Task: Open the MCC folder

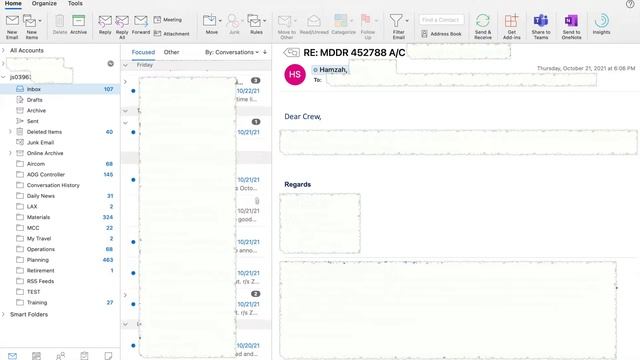Action: point(60,228)
